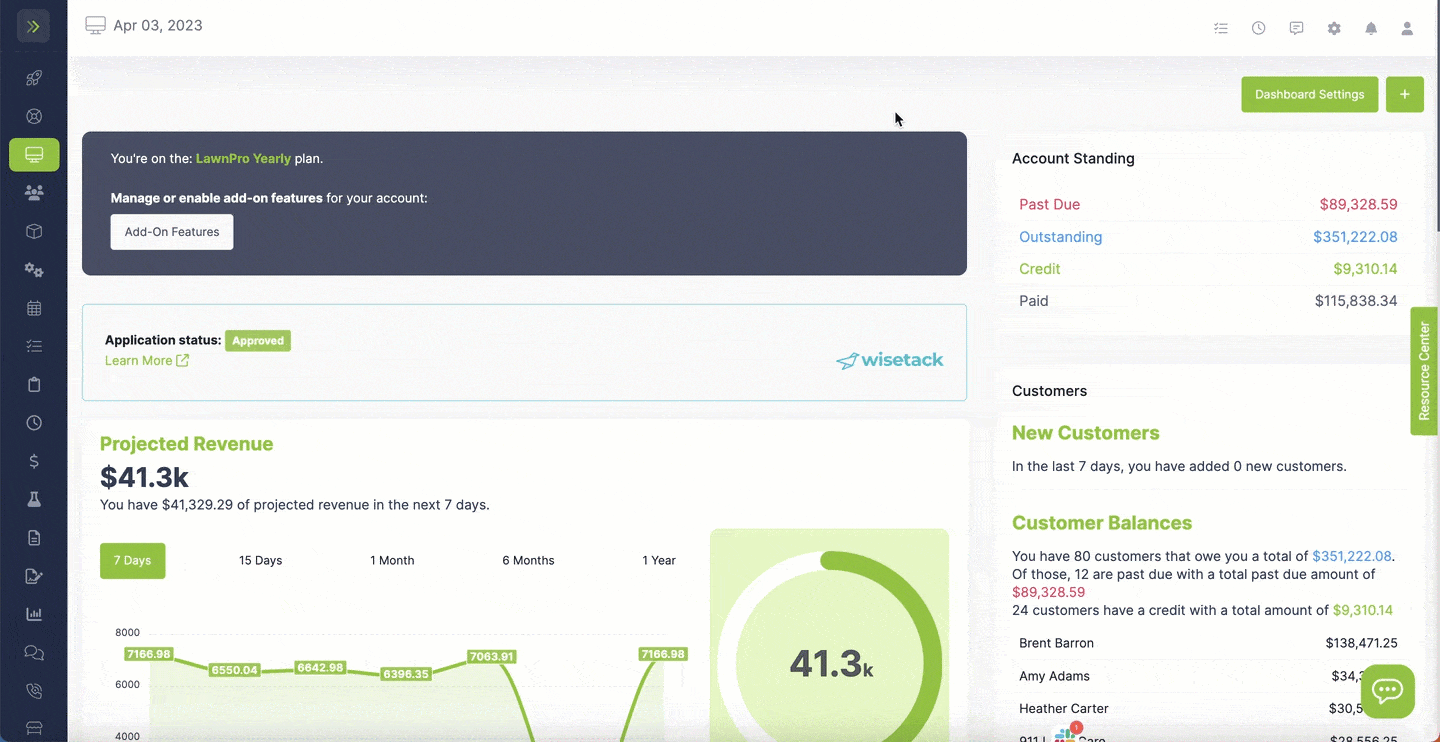Select the 1 Year revenue tab
This screenshot has width=1440, height=742.
(659, 561)
